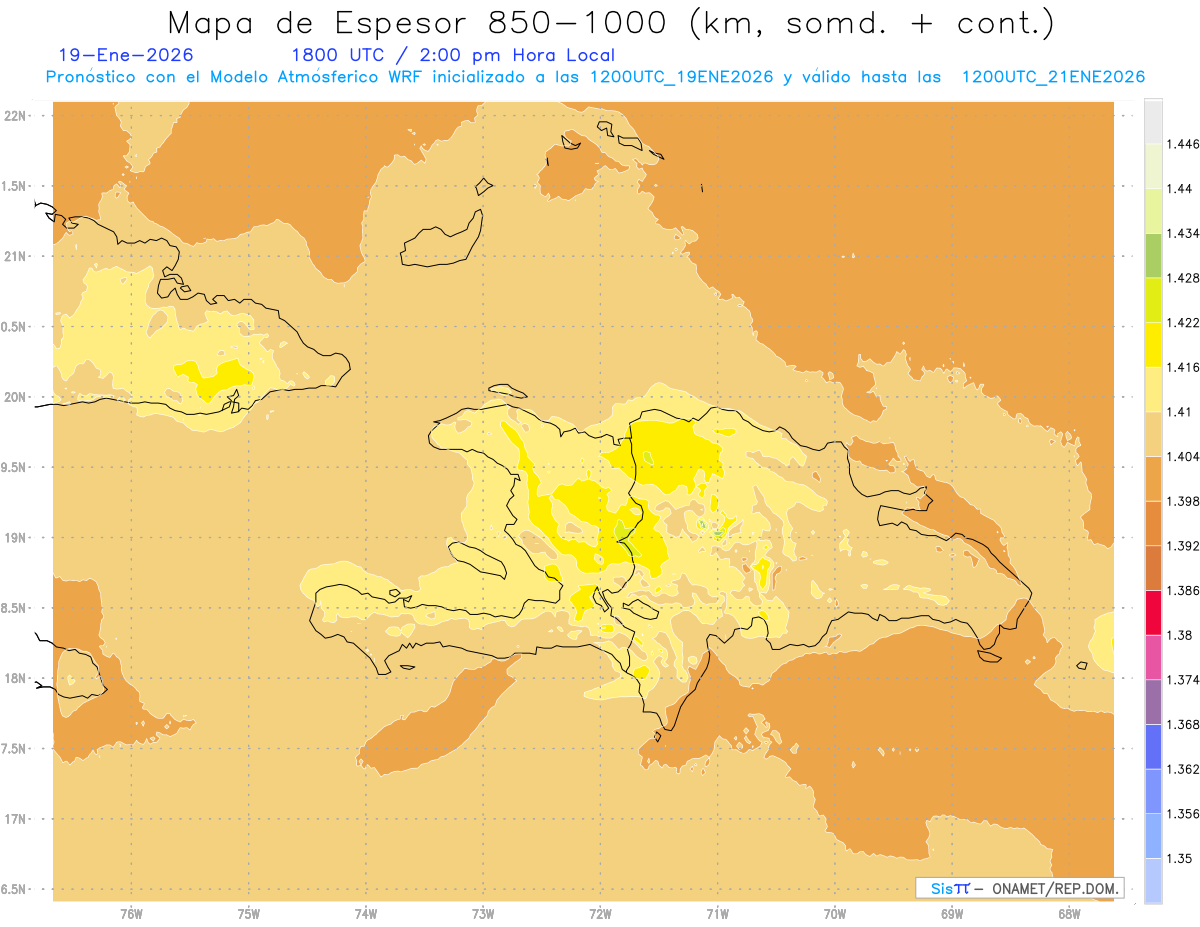Click the '20N' latitude label
This screenshot has height=927, width=1200.
click(15, 397)
